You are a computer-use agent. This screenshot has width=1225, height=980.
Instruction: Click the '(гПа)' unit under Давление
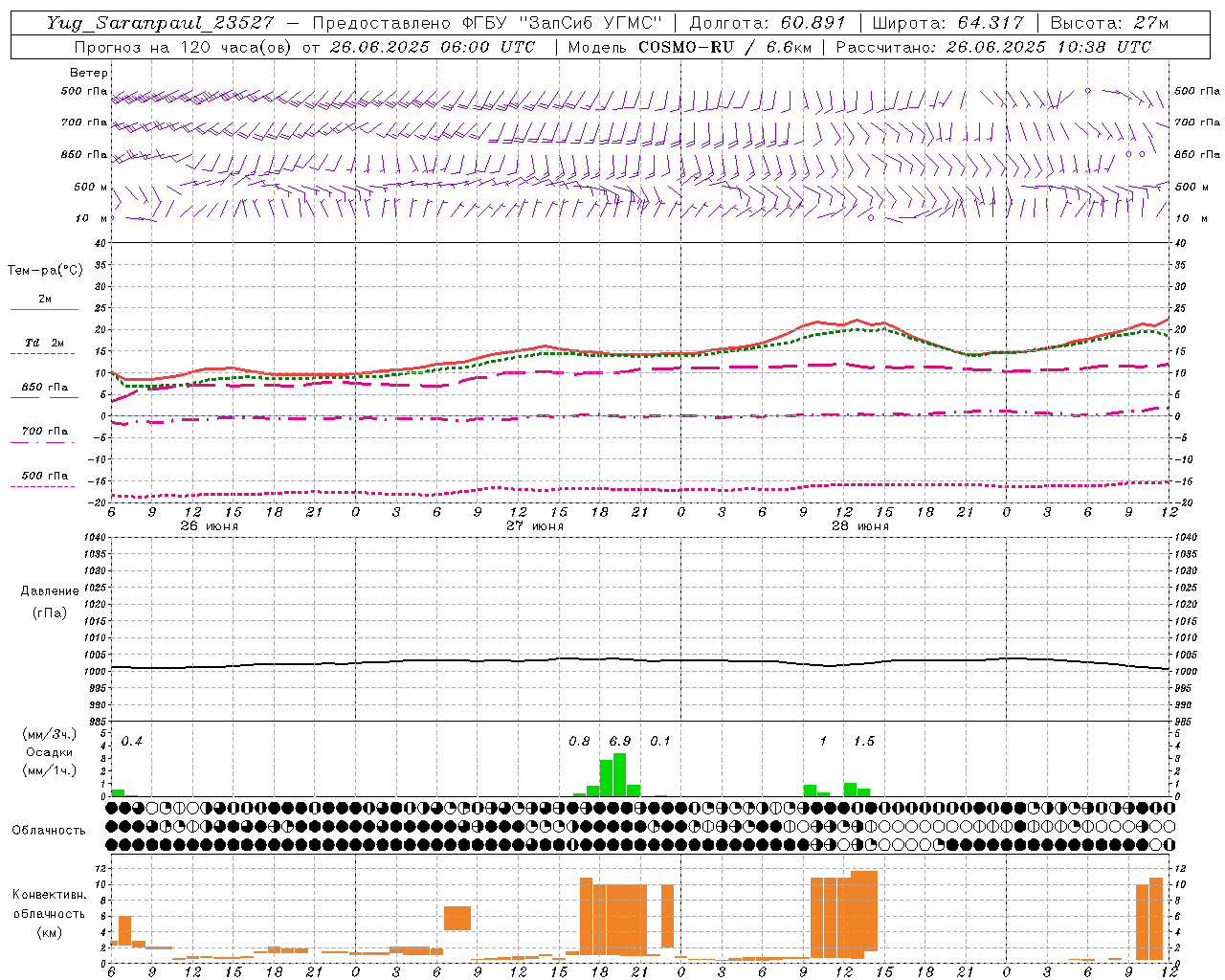[x=50, y=612]
